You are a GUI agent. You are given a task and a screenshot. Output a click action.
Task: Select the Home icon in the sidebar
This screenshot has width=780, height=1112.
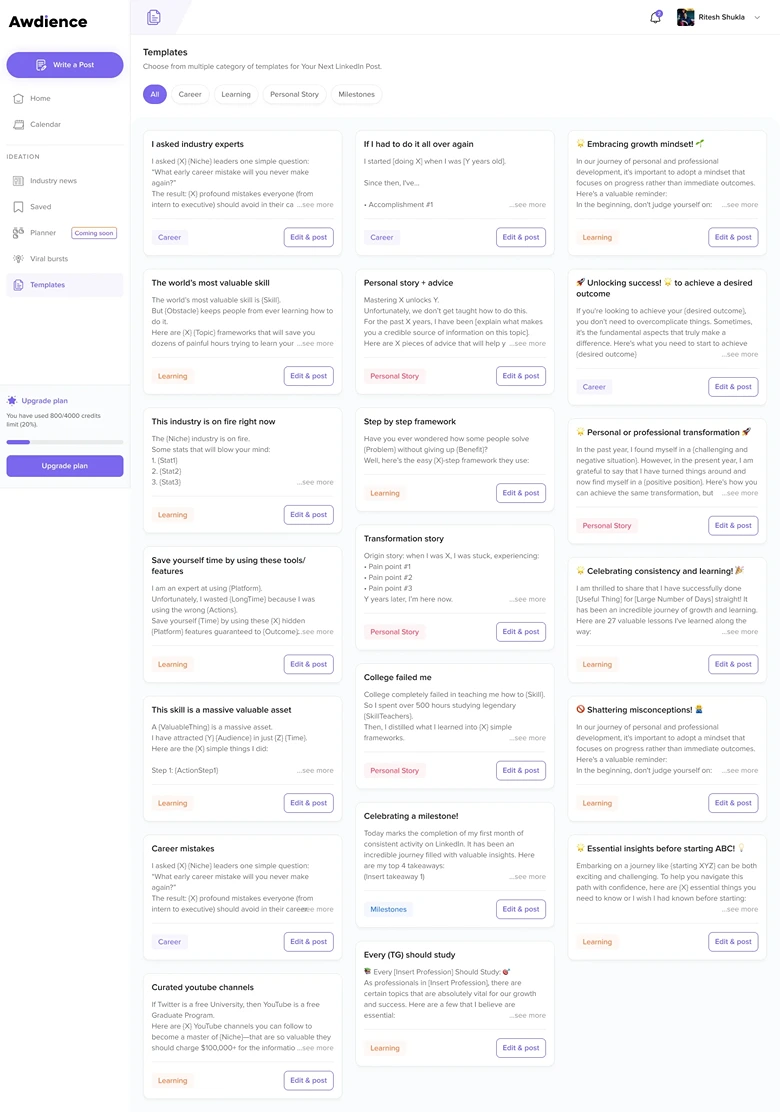tap(17, 98)
